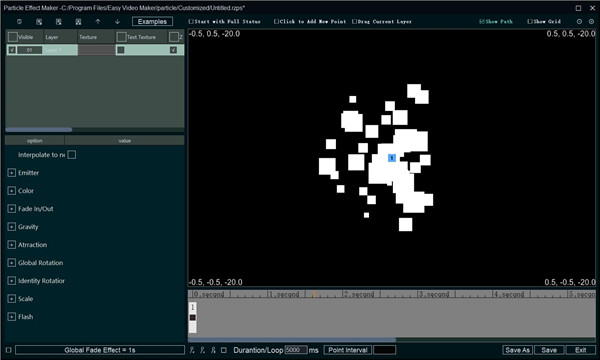Click the option column header

click(35, 140)
